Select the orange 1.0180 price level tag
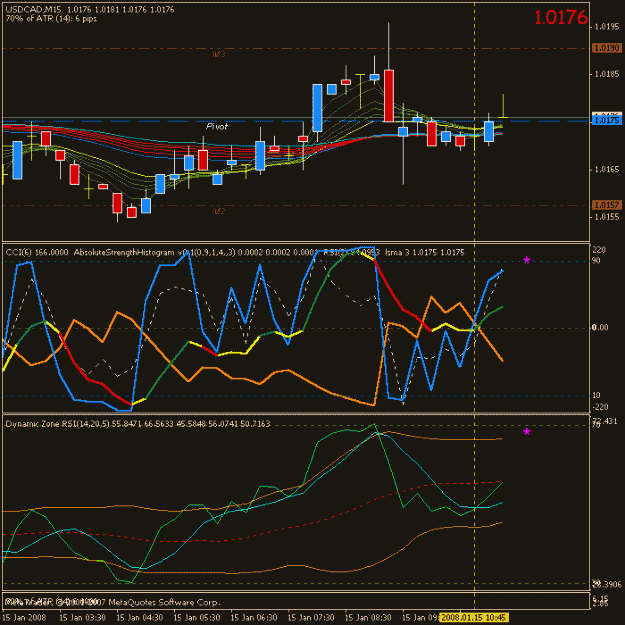This screenshot has height=625, width=625. point(607,48)
